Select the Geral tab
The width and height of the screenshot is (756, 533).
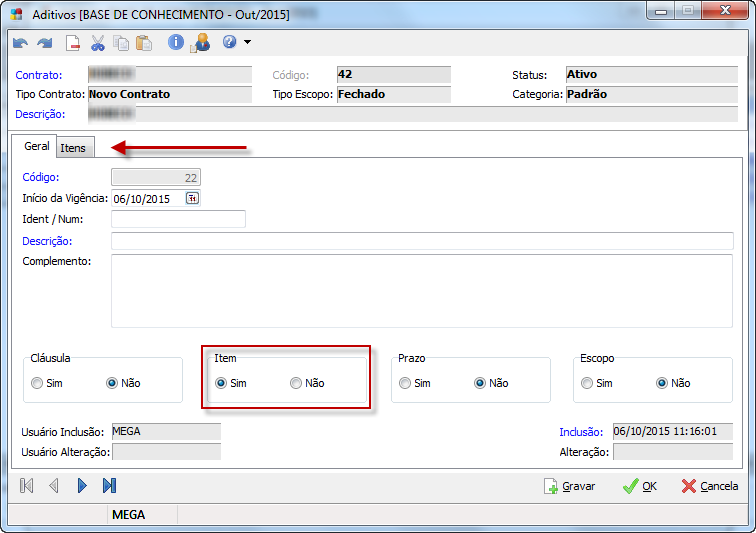pos(37,146)
